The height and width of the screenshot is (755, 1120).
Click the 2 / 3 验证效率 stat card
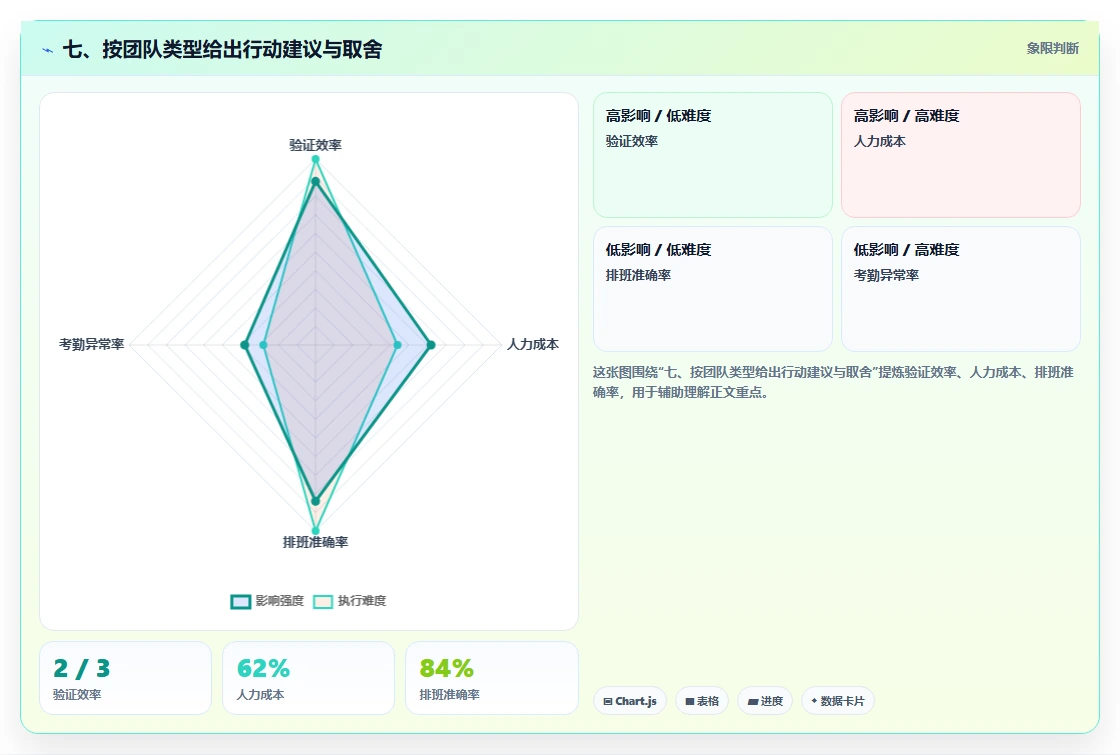click(x=126, y=678)
